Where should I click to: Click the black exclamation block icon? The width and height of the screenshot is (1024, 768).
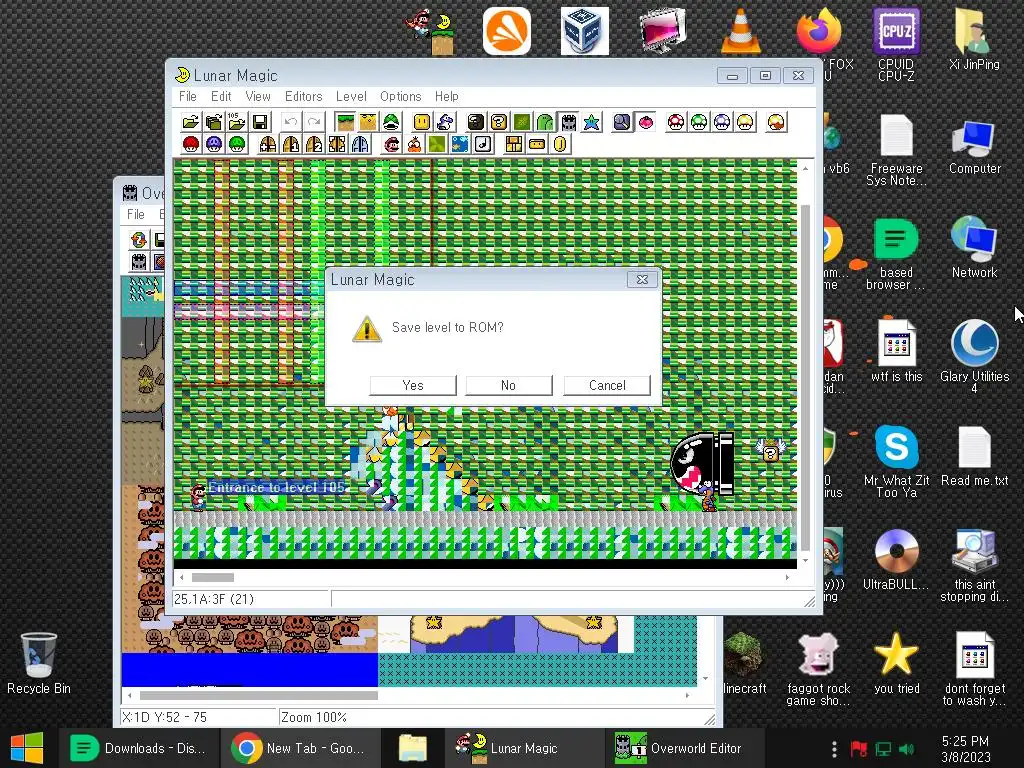tap(475, 122)
